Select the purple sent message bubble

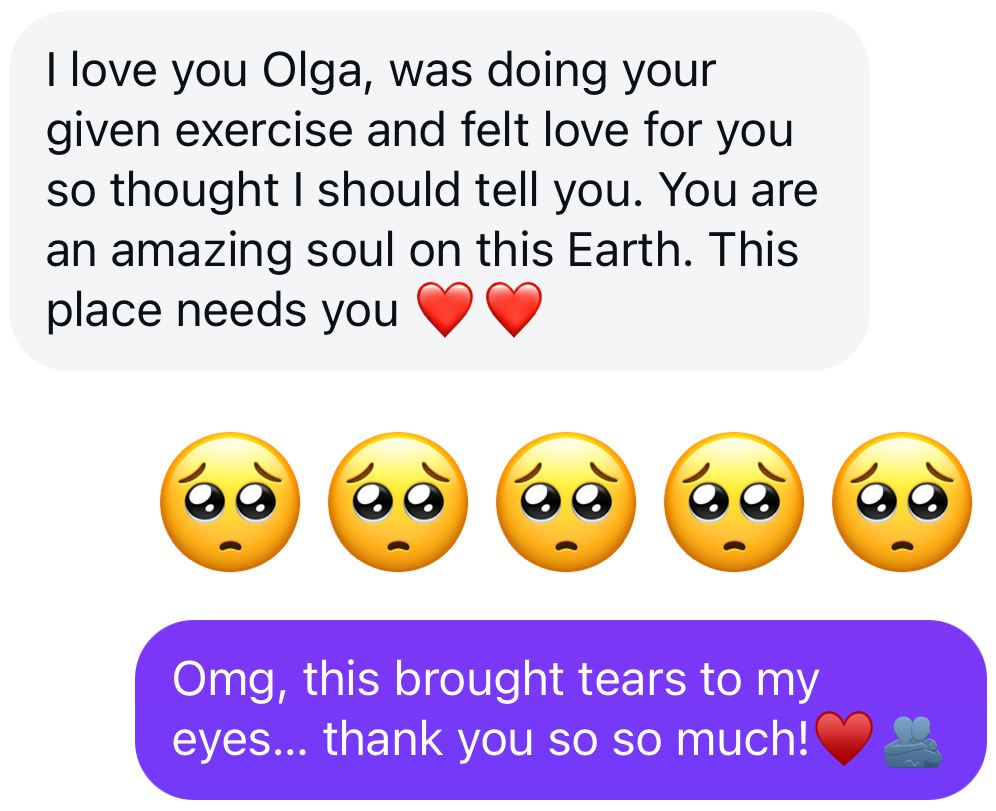561,709
